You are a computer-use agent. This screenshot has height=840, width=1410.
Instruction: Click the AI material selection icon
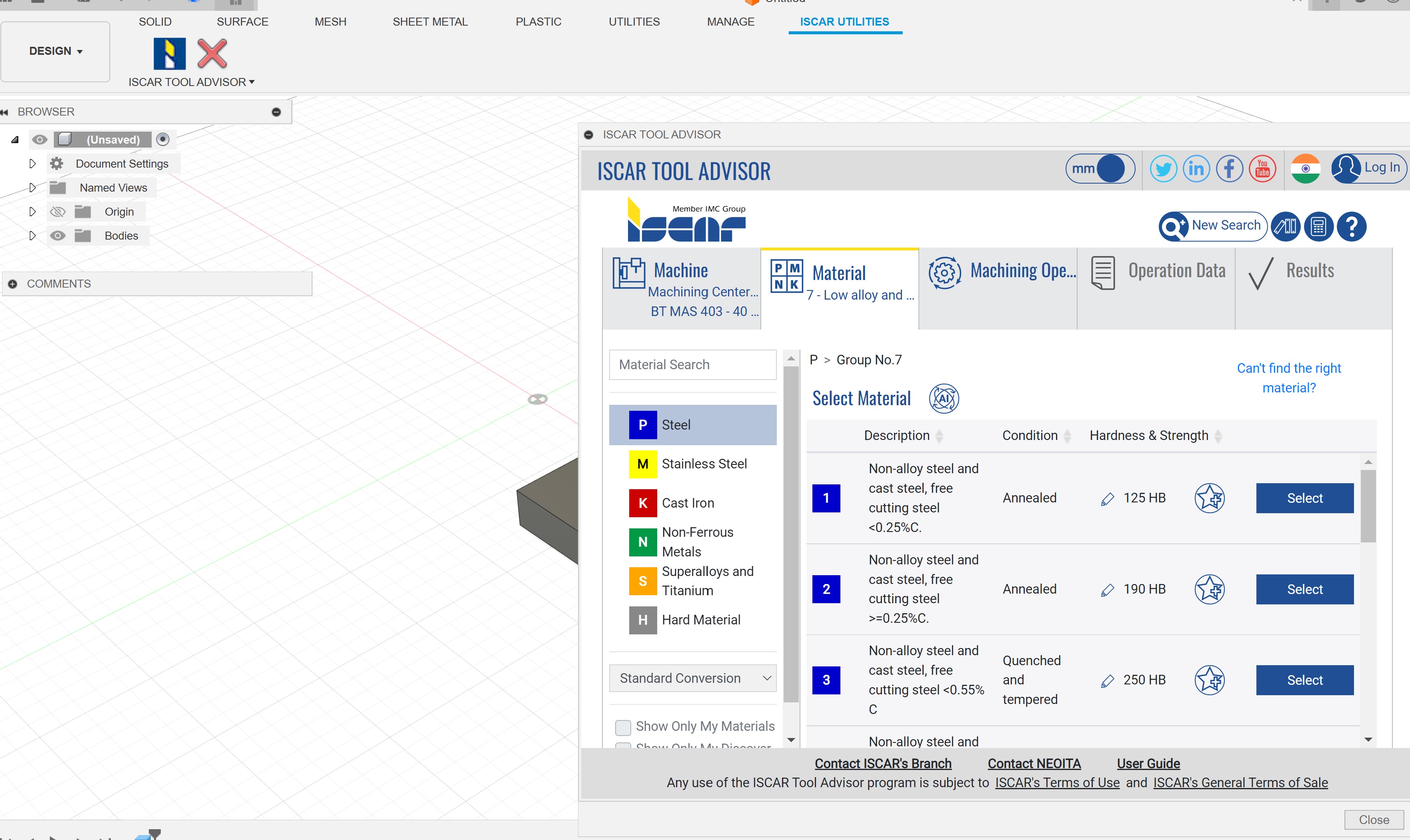point(943,398)
